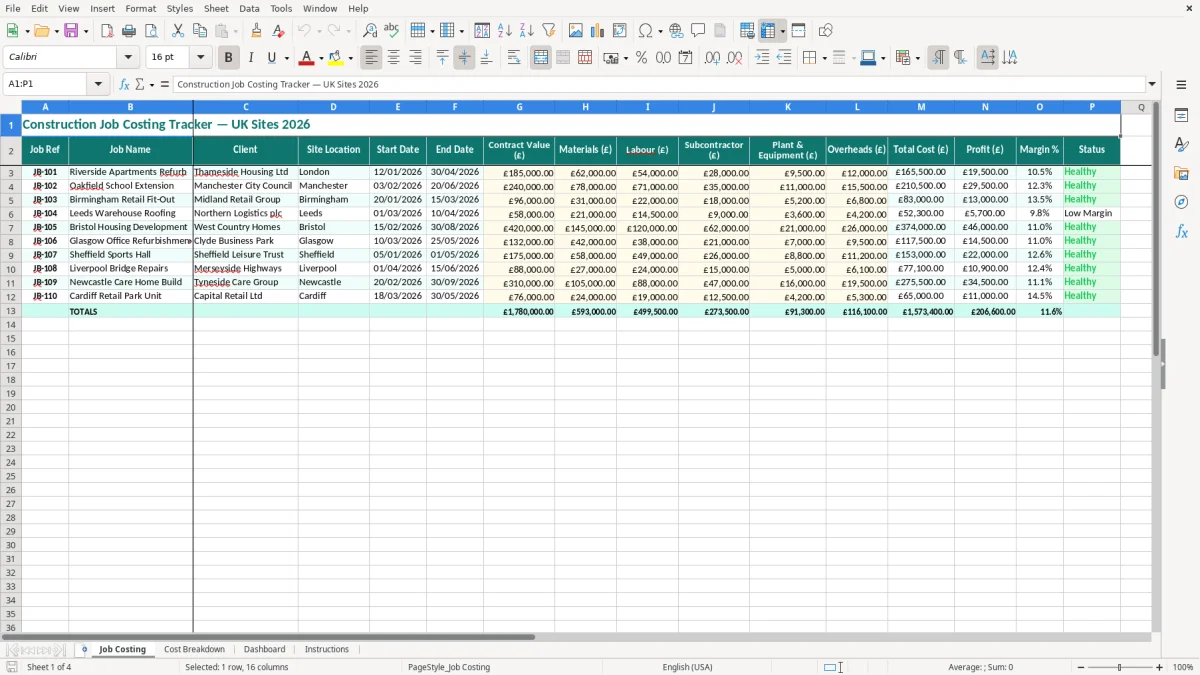Expand the formula bar arrow
Screen dimensions: 1200x675
[x=1152, y=84]
